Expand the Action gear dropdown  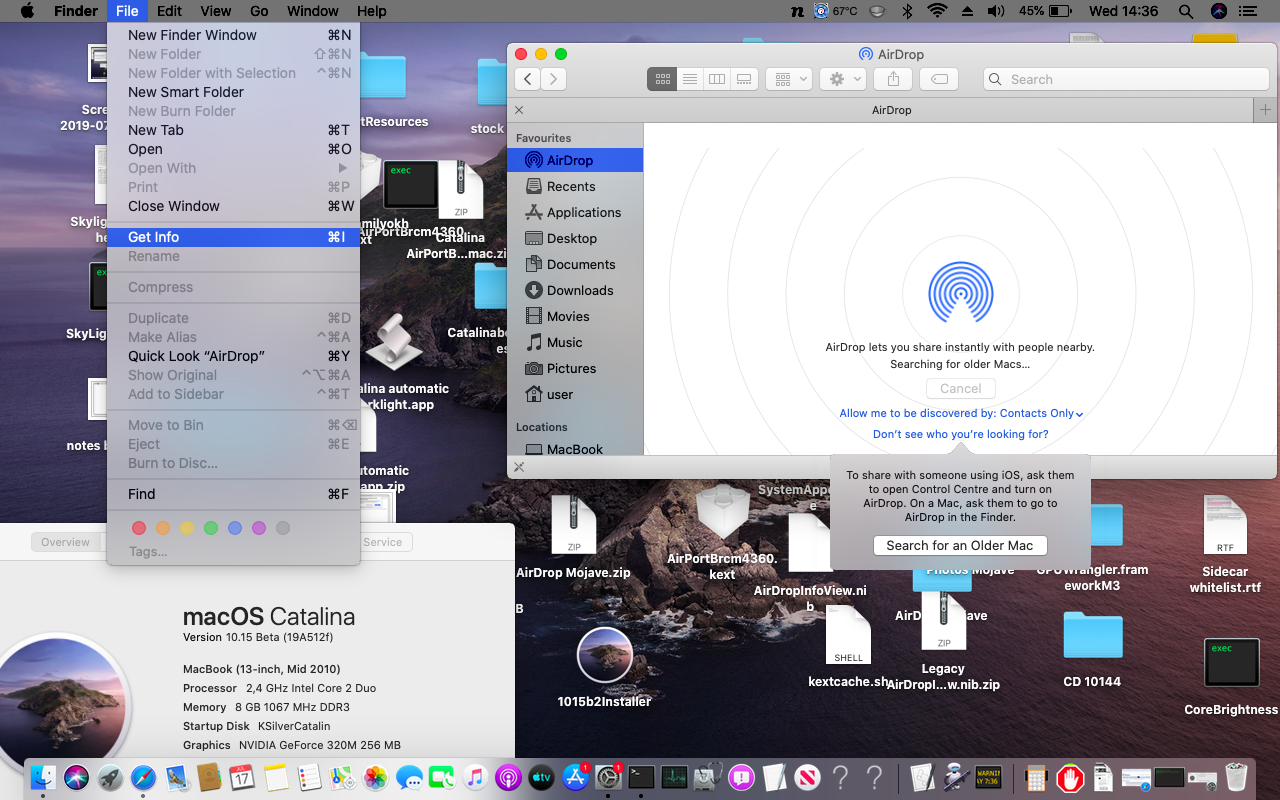point(843,79)
